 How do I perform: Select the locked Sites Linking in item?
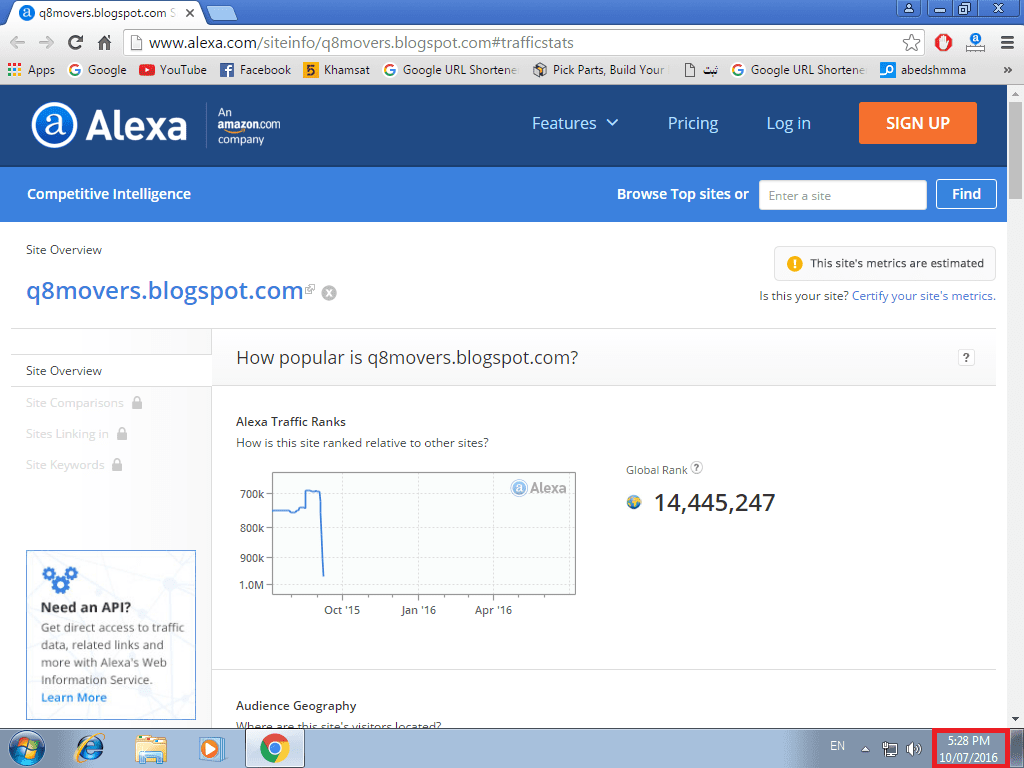pyautogui.click(x=77, y=434)
